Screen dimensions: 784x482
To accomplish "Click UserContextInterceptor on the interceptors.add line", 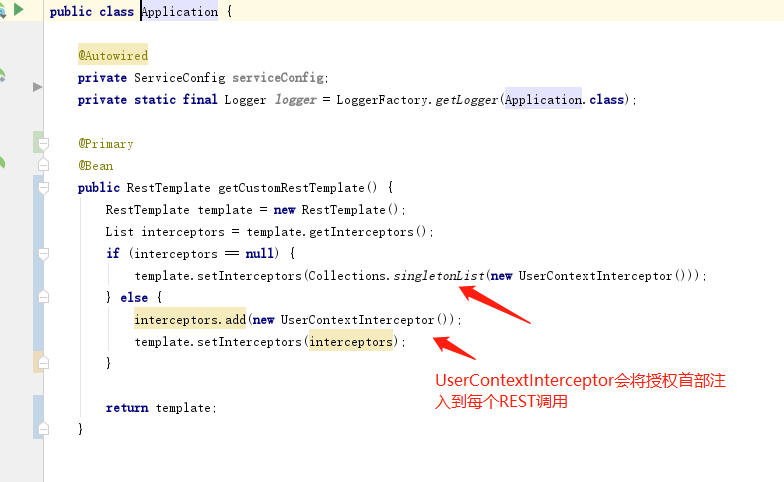I will [x=357, y=320].
